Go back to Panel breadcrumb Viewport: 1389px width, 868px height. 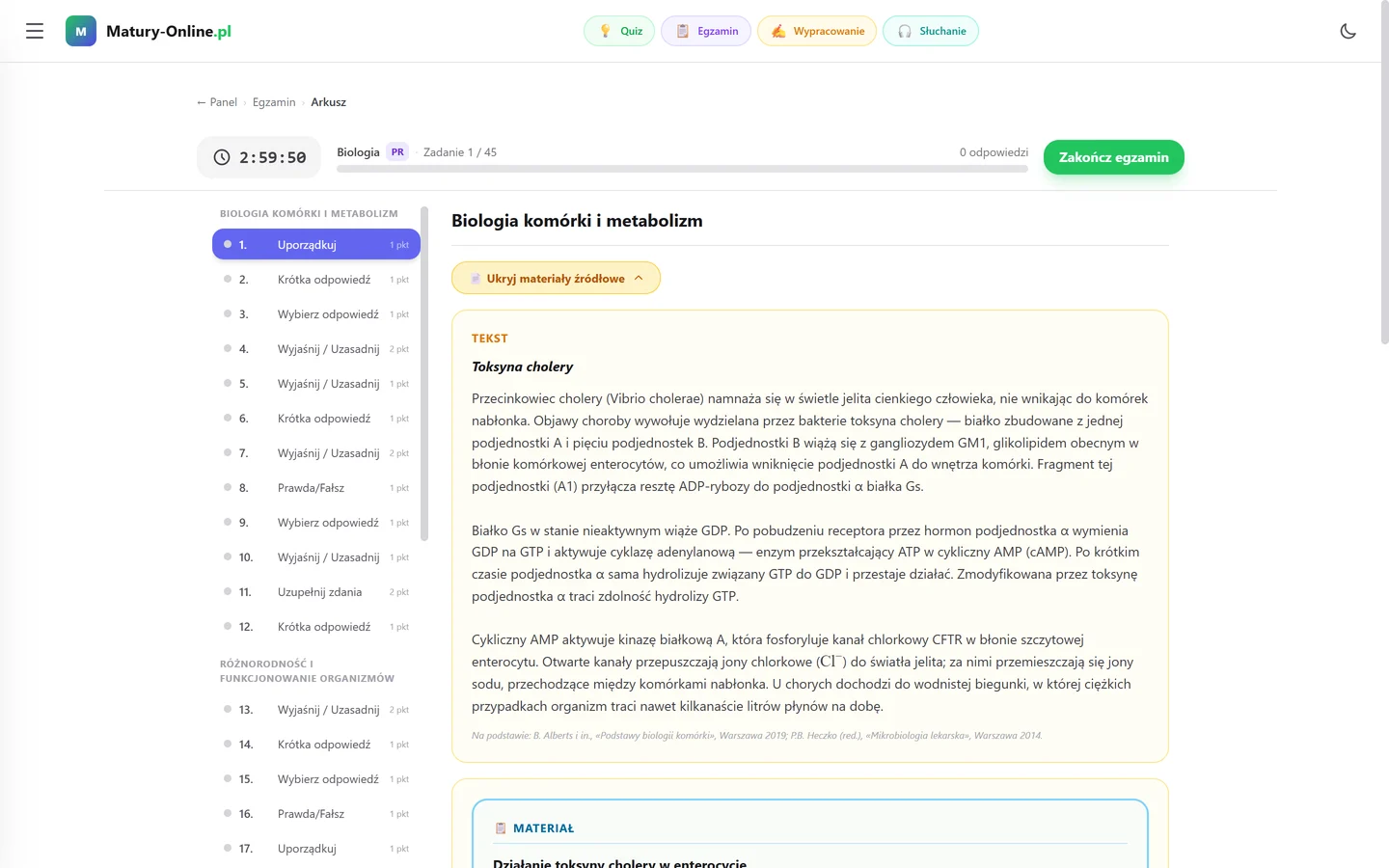pyautogui.click(x=217, y=102)
